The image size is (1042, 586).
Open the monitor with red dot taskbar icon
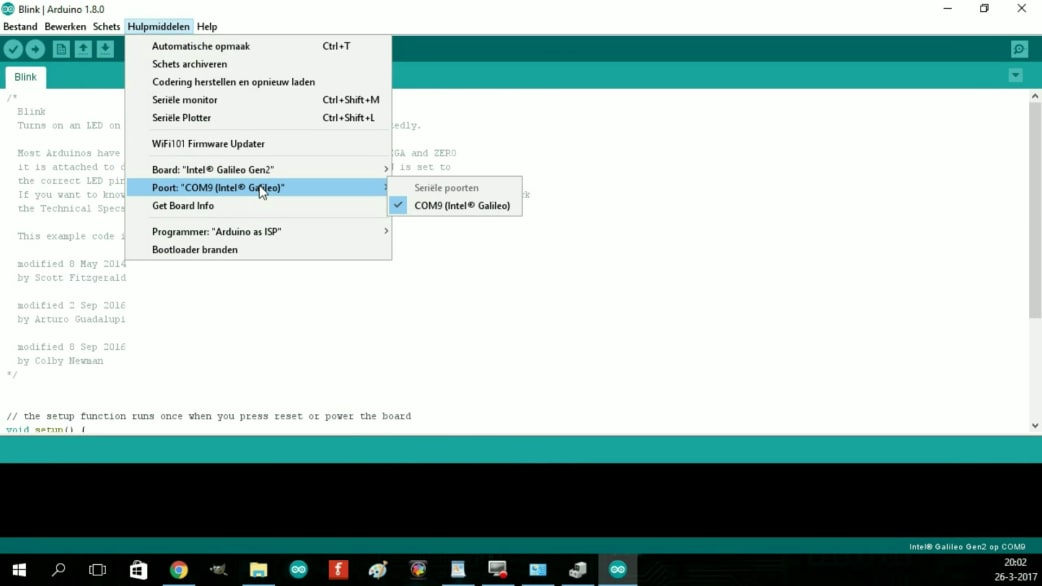[498, 569]
